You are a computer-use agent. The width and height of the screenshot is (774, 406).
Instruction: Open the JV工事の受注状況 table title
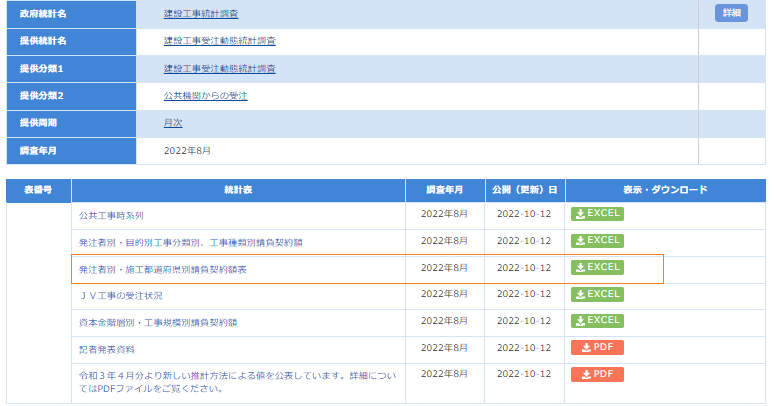tap(120, 296)
